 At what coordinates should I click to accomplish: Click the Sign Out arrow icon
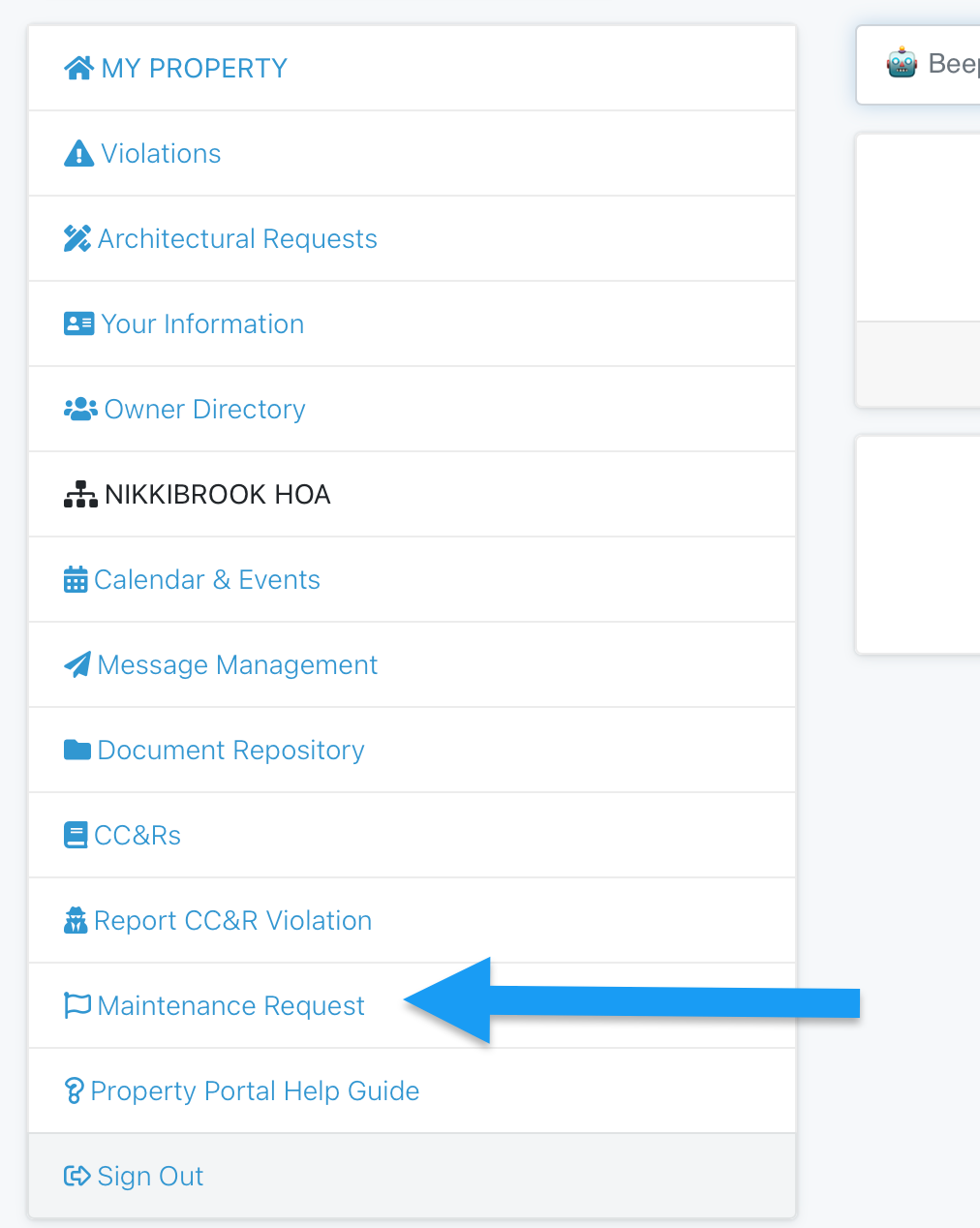77,1176
